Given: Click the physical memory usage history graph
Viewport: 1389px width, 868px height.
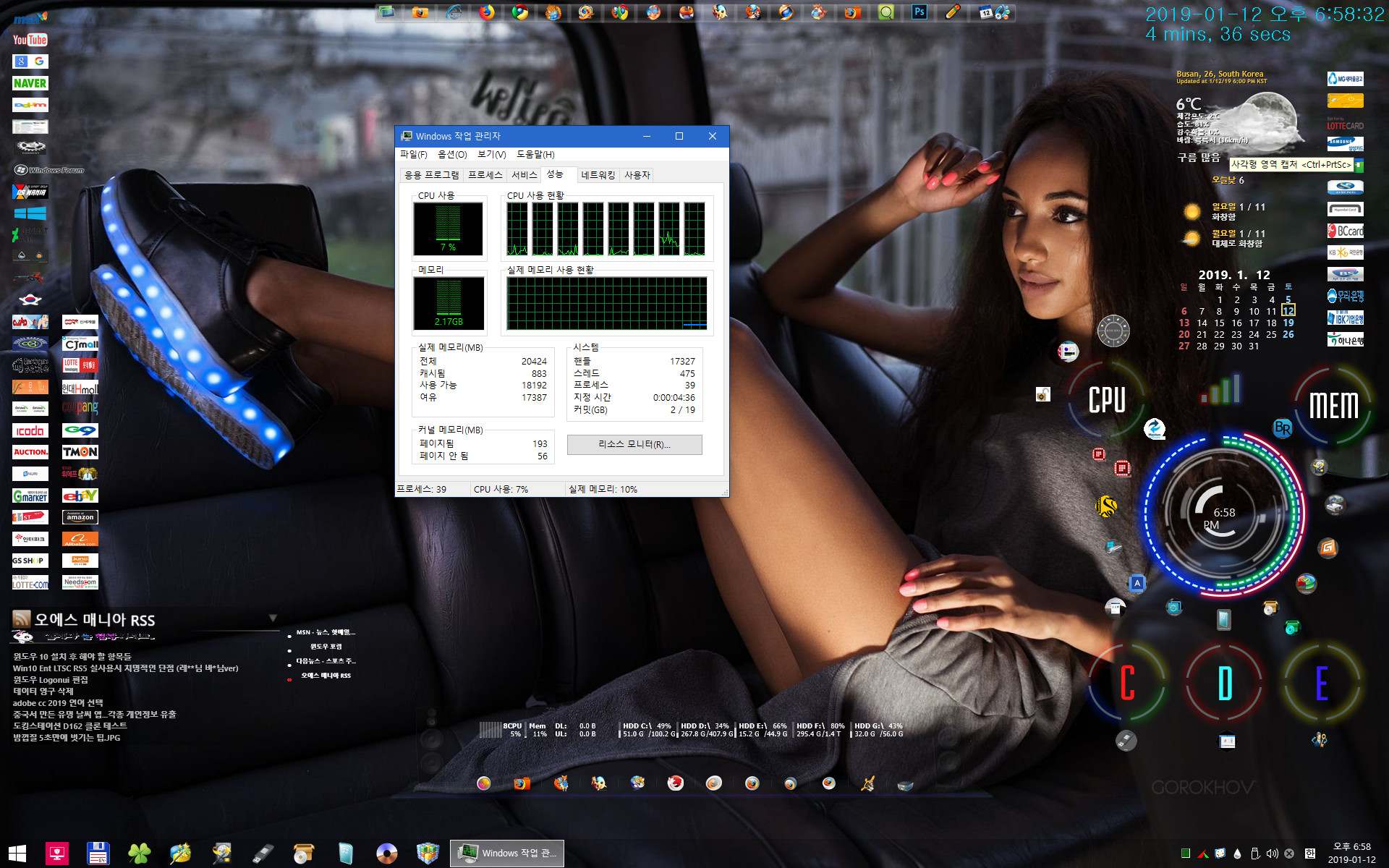Looking at the screenshot, I should coord(607,304).
